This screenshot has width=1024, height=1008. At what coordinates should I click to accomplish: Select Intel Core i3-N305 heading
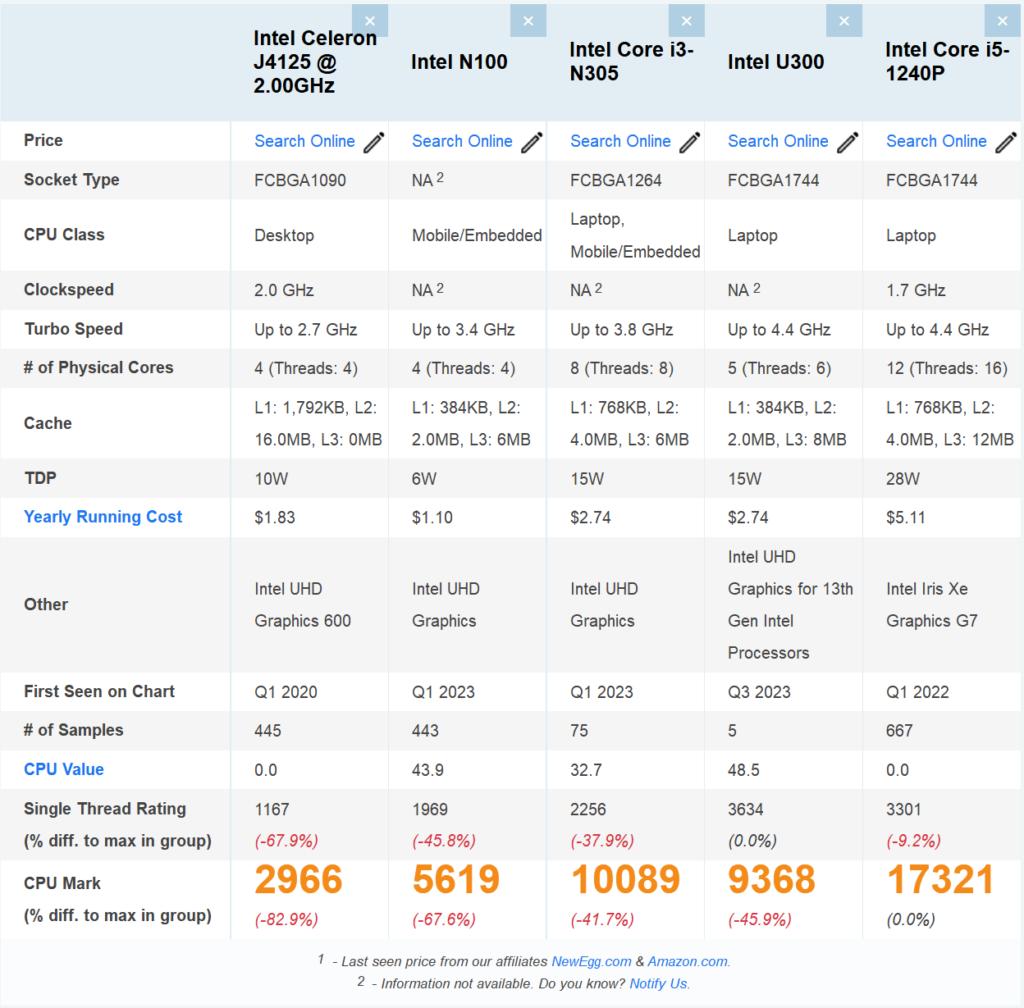click(x=631, y=62)
